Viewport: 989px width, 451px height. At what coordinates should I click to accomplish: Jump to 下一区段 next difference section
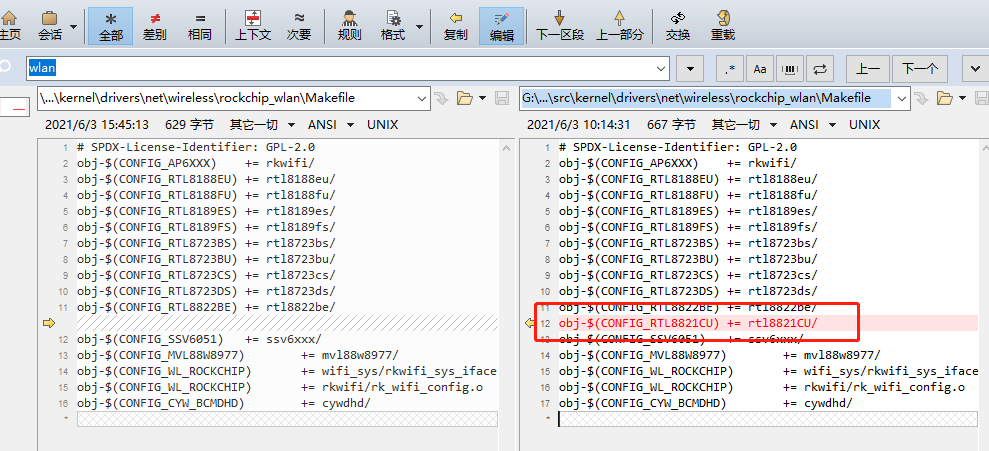coord(559,26)
